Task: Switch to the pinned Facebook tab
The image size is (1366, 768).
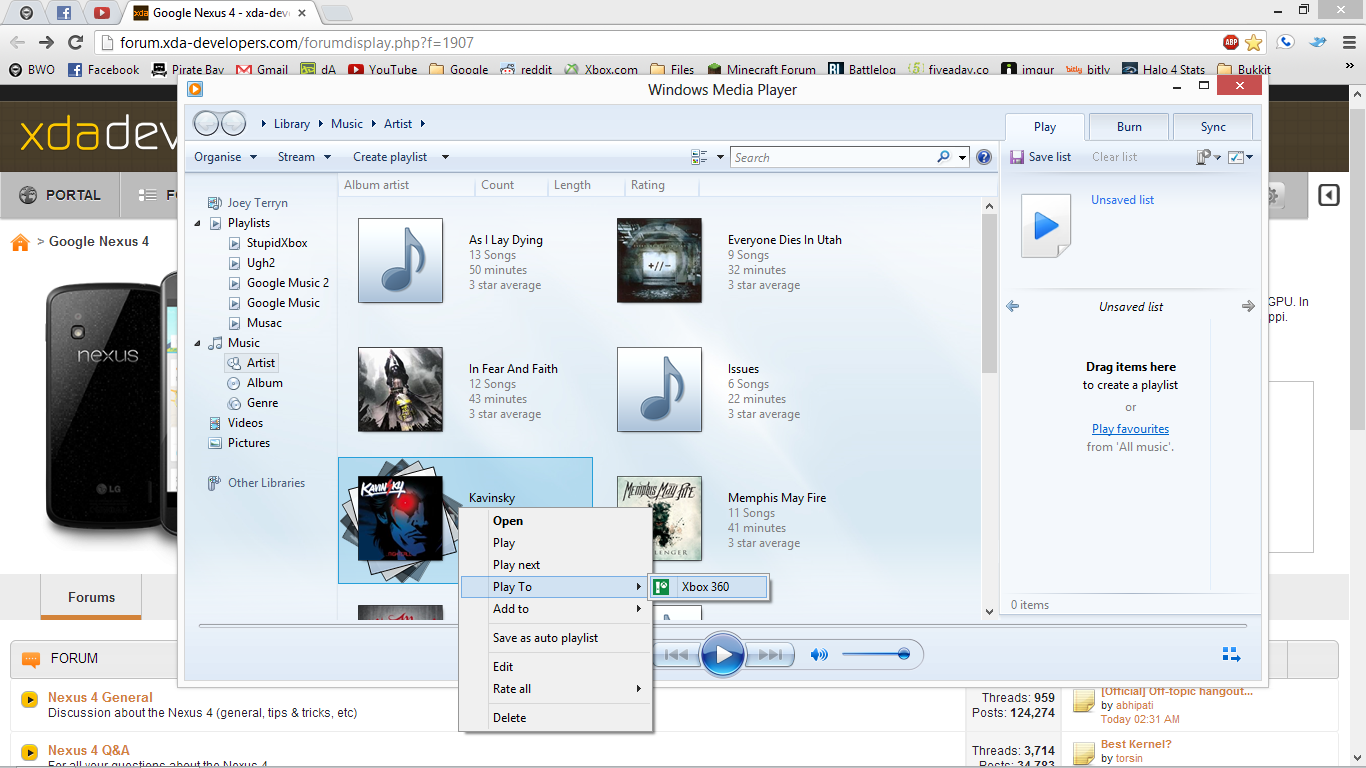Action: click(64, 13)
